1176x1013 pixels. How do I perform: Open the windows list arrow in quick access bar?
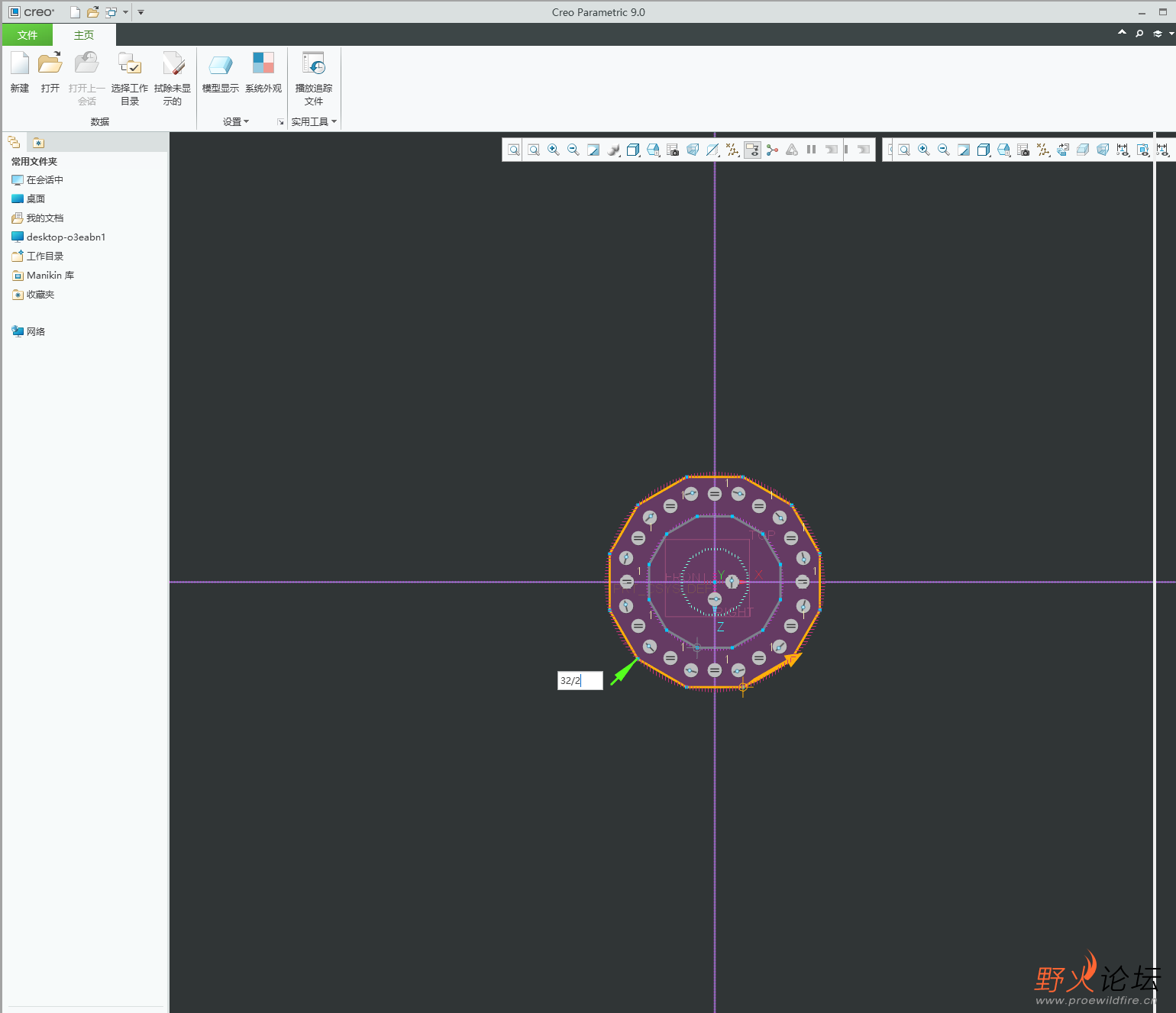tap(126, 12)
